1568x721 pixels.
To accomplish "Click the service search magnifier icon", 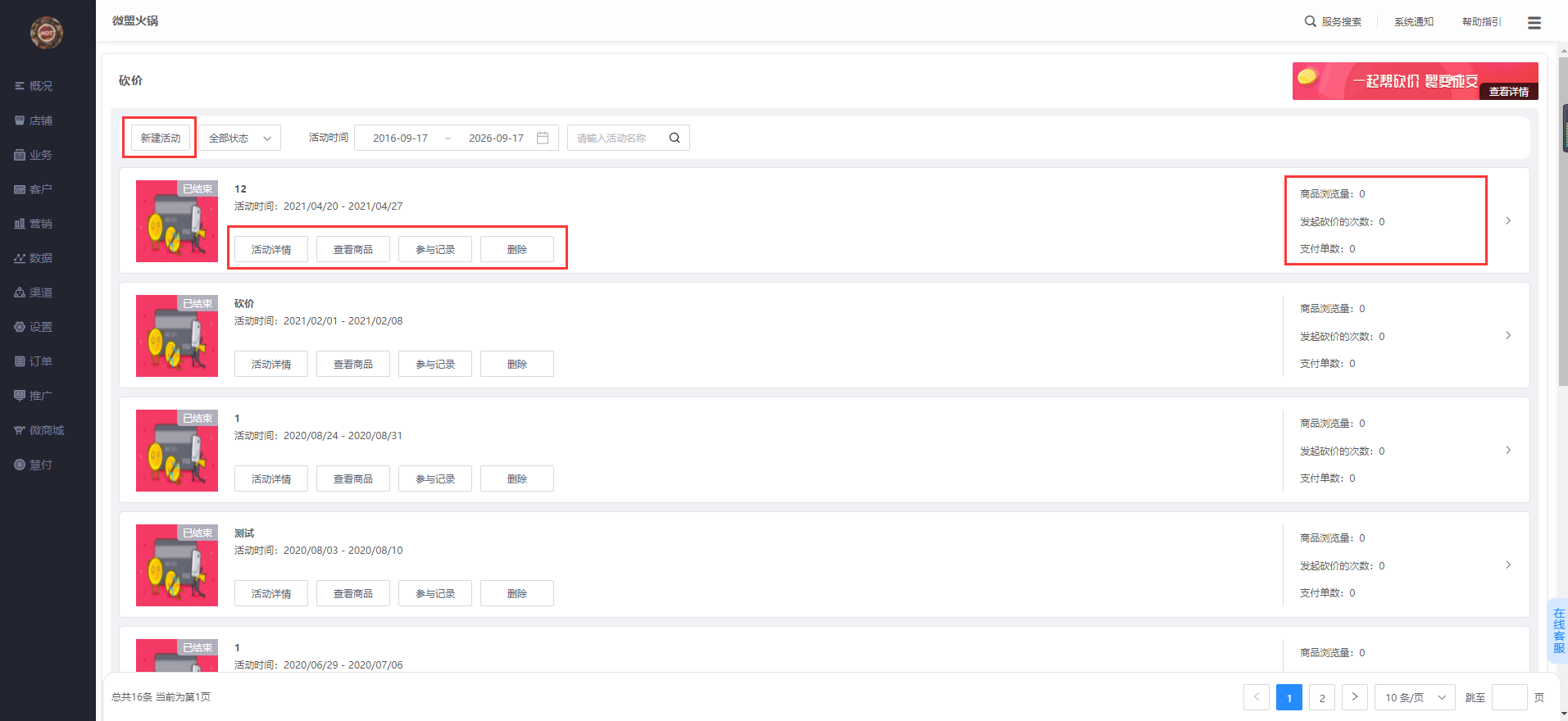I will coord(1310,21).
